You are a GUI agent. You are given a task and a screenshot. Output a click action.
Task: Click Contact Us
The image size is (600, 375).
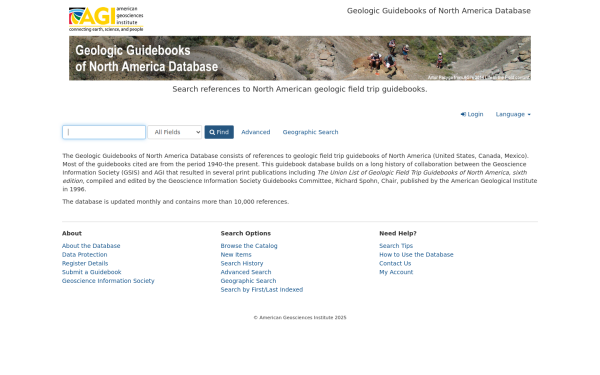[x=395, y=263]
